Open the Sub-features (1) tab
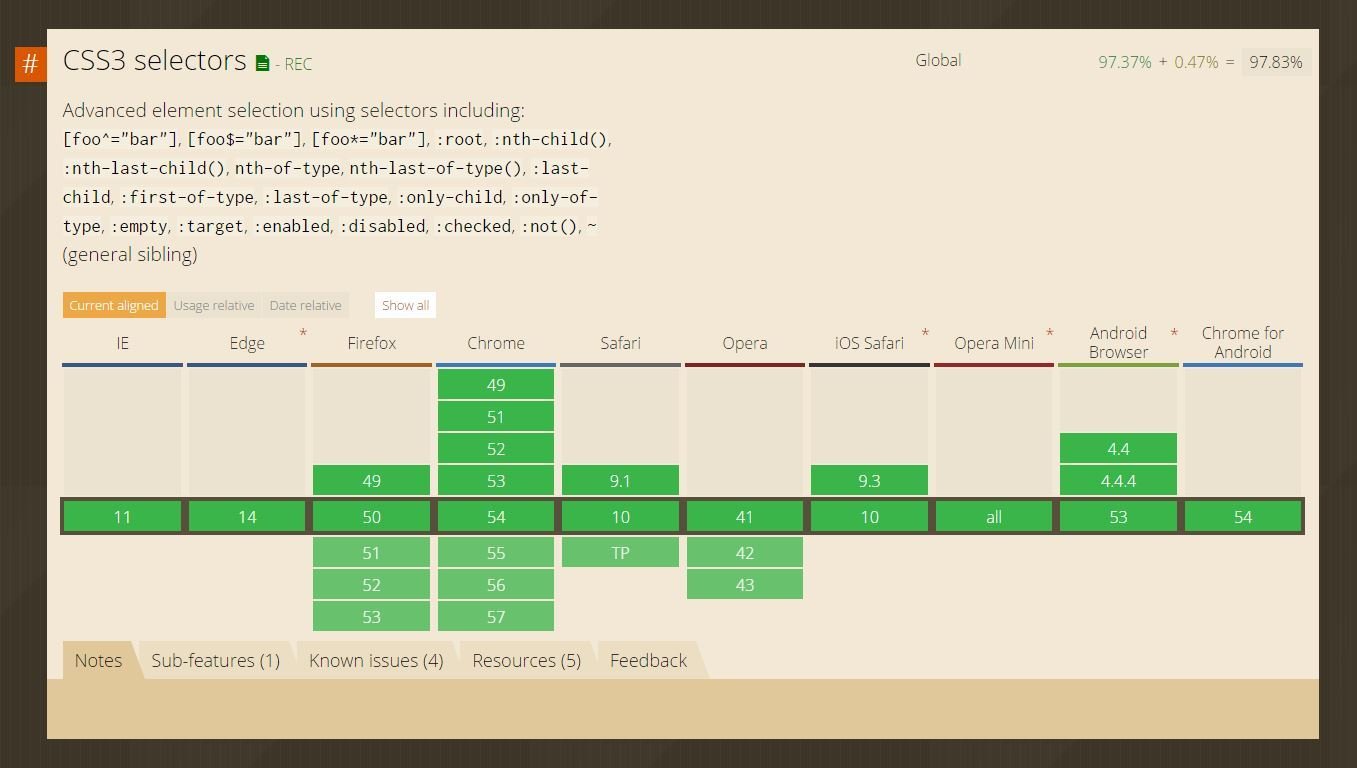Screen dimensions: 1357x768 pyautogui.click(x=216, y=660)
